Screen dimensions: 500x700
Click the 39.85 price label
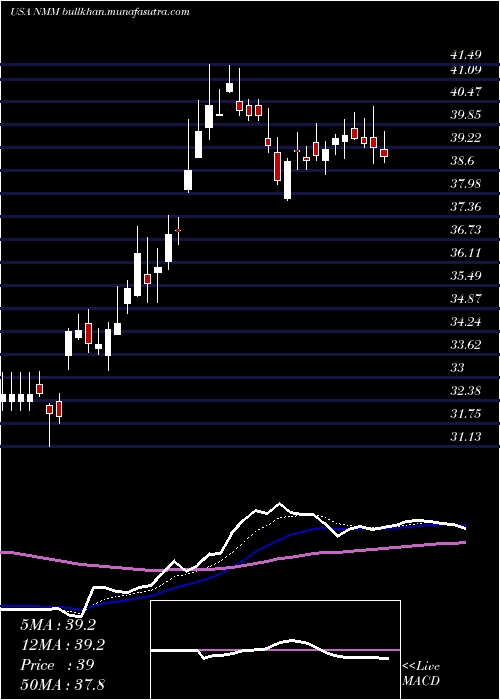click(x=466, y=115)
